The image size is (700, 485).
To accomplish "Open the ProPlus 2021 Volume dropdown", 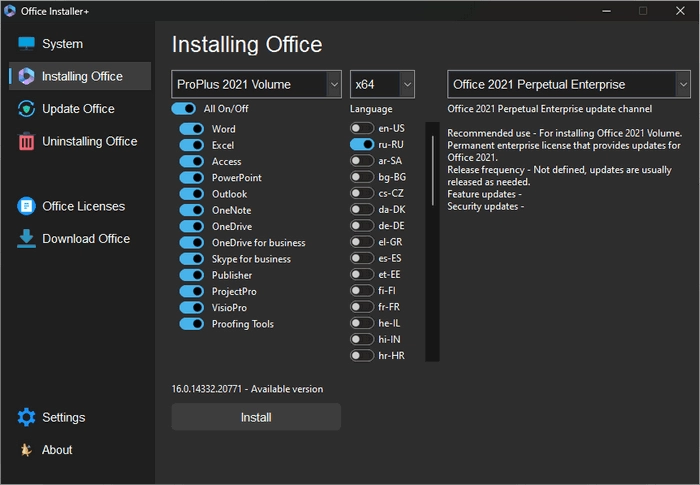I will 257,84.
